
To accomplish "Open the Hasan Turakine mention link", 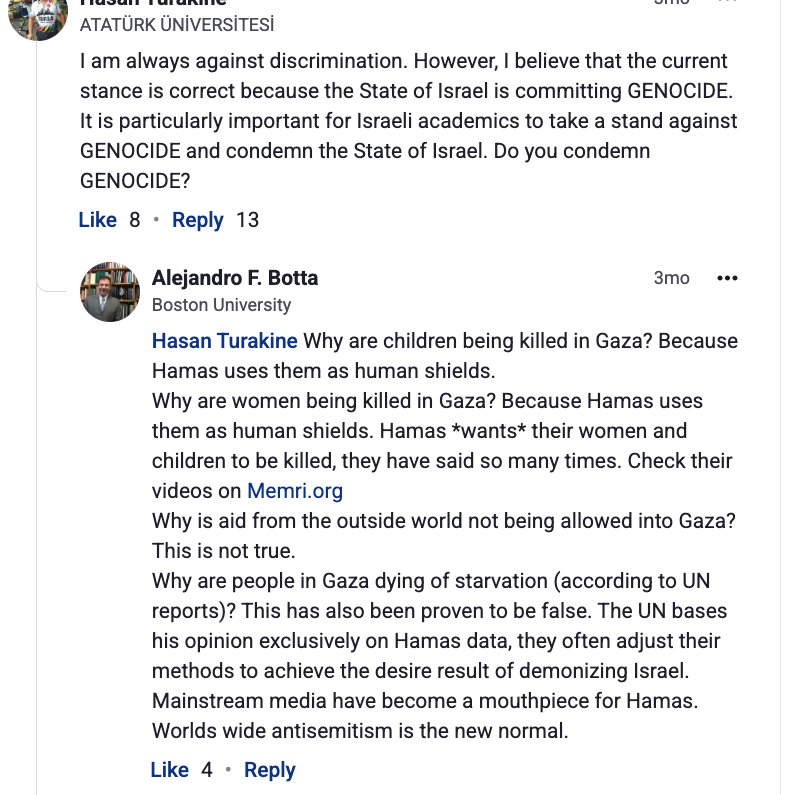I will coord(225,341).
